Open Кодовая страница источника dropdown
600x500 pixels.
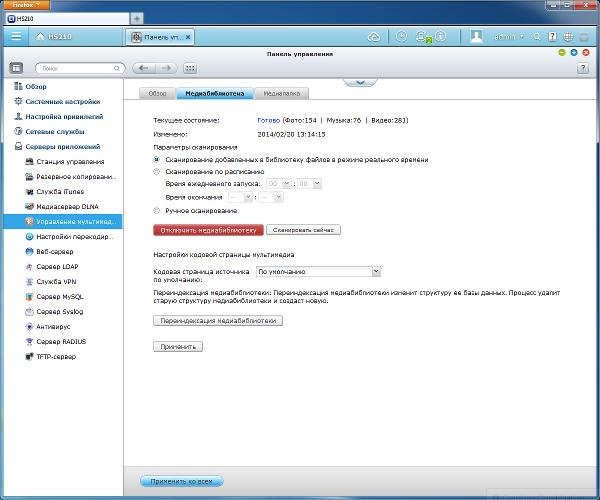pos(318,271)
